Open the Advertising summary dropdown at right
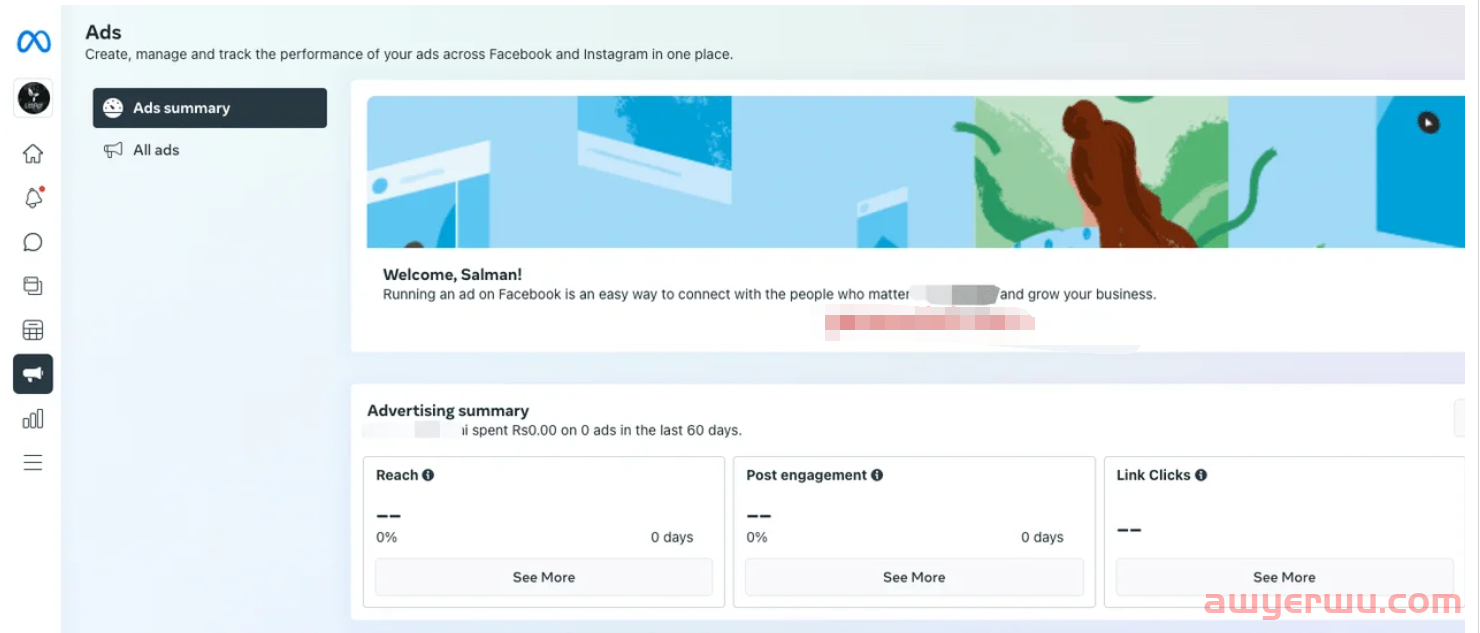This screenshot has width=1480, height=633. pyautogui.click(x=1465, y=418)
